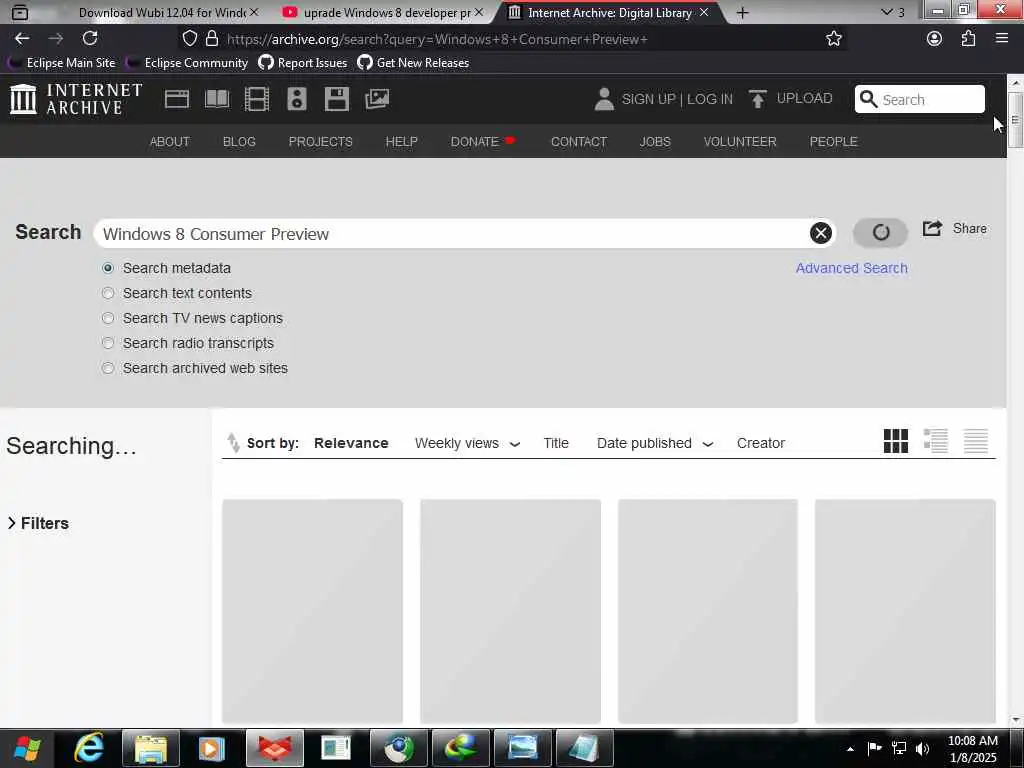Open the Web (Wayback) media icon
Viewport: 1024px width, 768px height.
pyautogui.click(x=176, y=99)
